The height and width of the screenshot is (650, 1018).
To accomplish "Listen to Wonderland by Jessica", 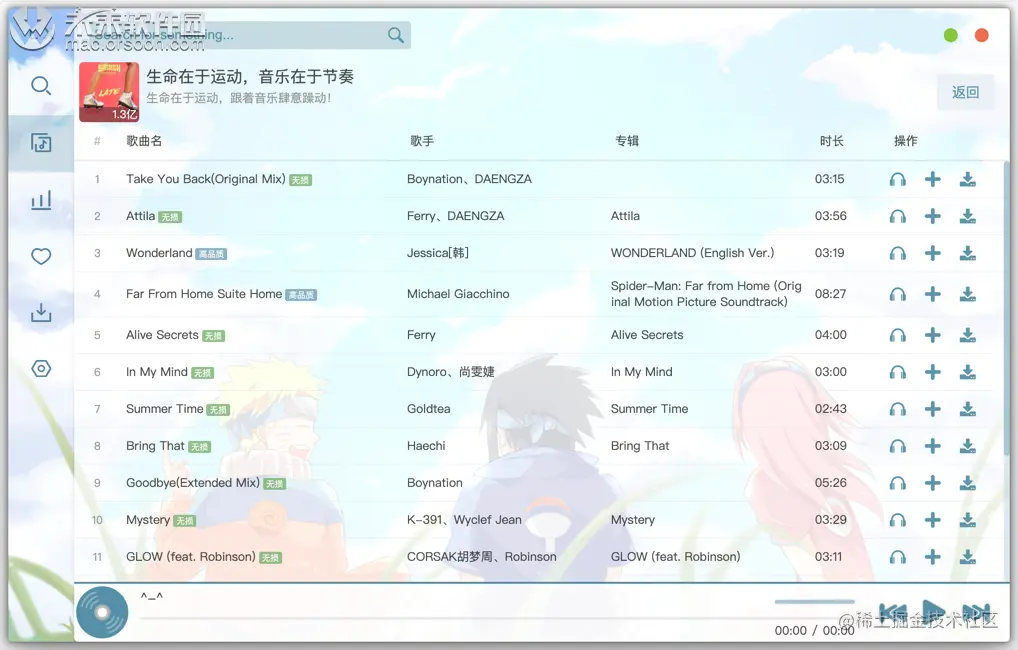I will tap(897, 253).
